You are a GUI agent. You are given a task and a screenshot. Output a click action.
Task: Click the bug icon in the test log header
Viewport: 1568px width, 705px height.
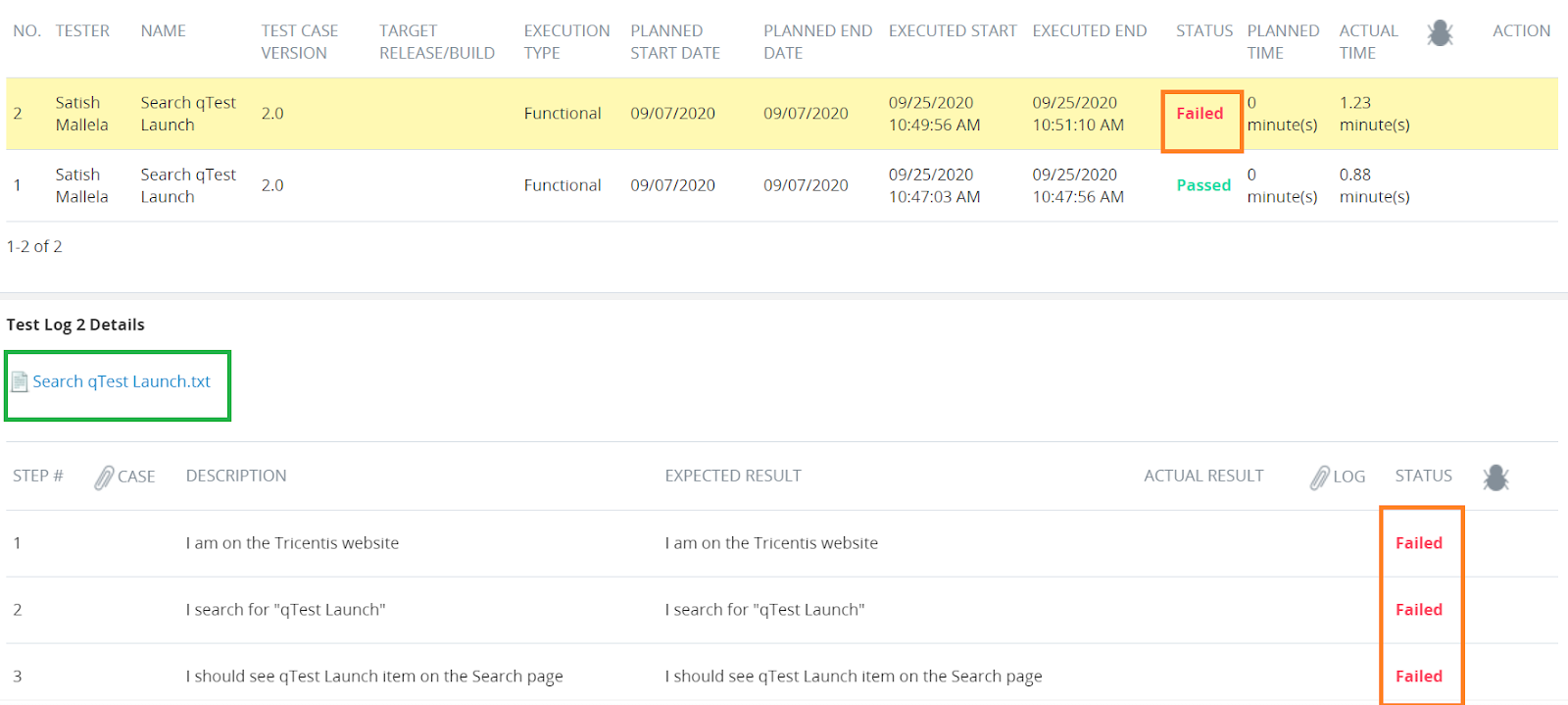pyautogui.click(x=1440, y=34)
